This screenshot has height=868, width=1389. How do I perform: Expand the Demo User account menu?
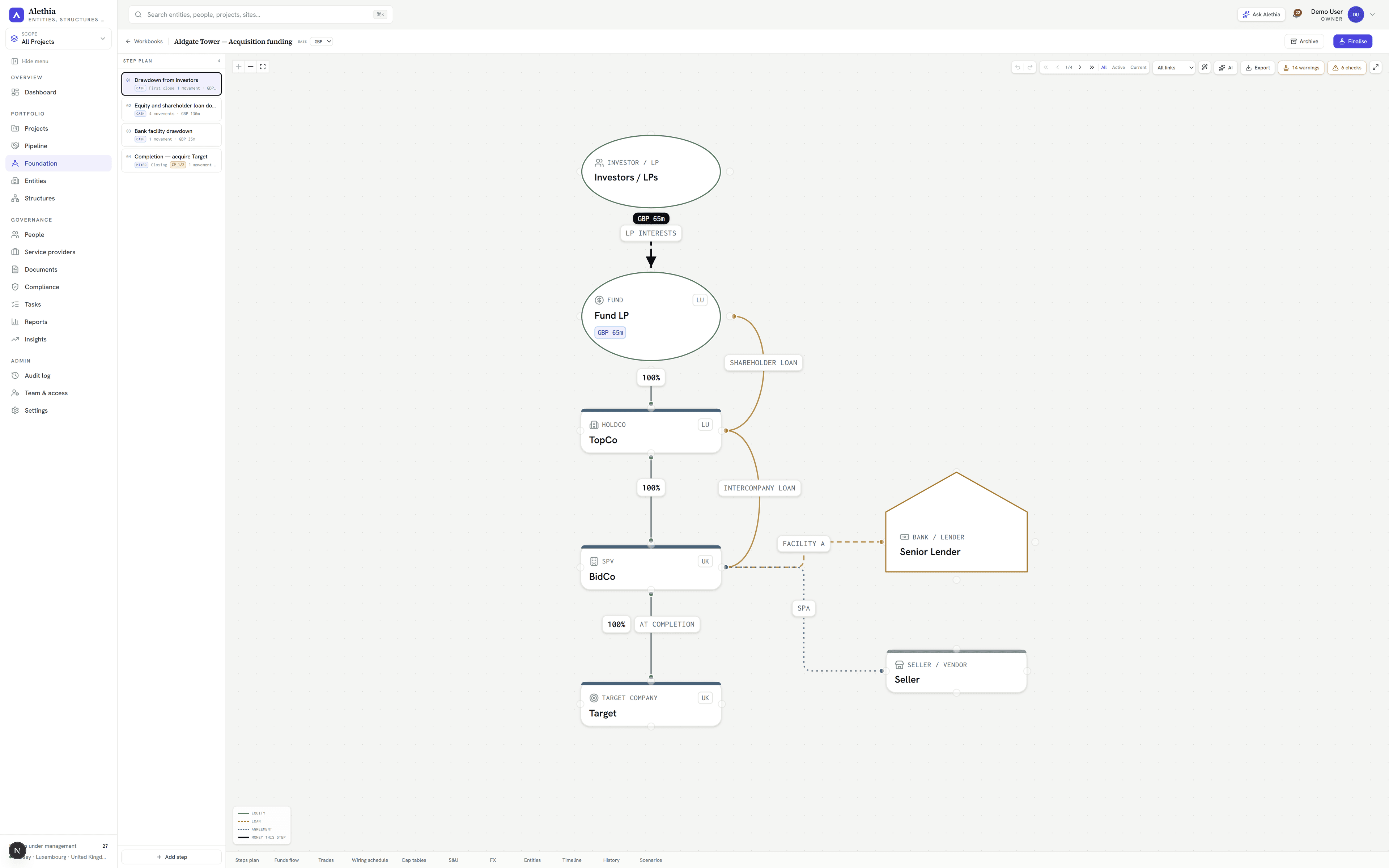coord(1343,15)
